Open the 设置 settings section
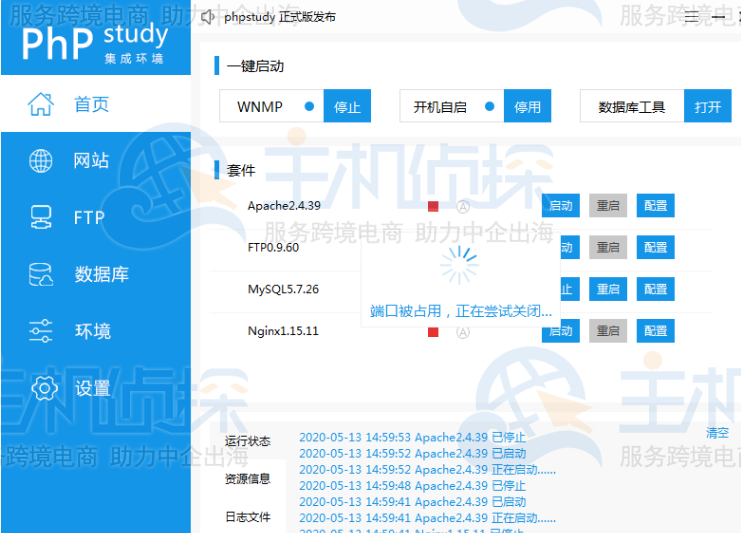This screenshot has width=741, height=533. (x=96, y=388)
